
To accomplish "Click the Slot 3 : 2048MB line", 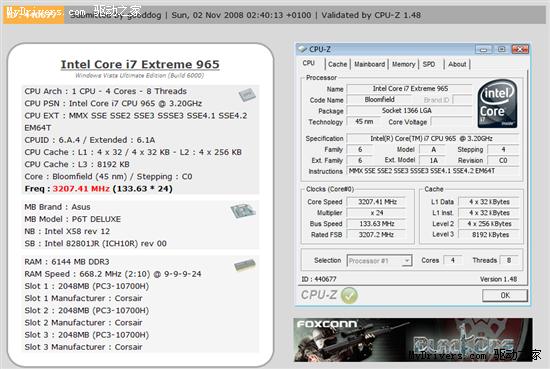I will pos(87,335).
